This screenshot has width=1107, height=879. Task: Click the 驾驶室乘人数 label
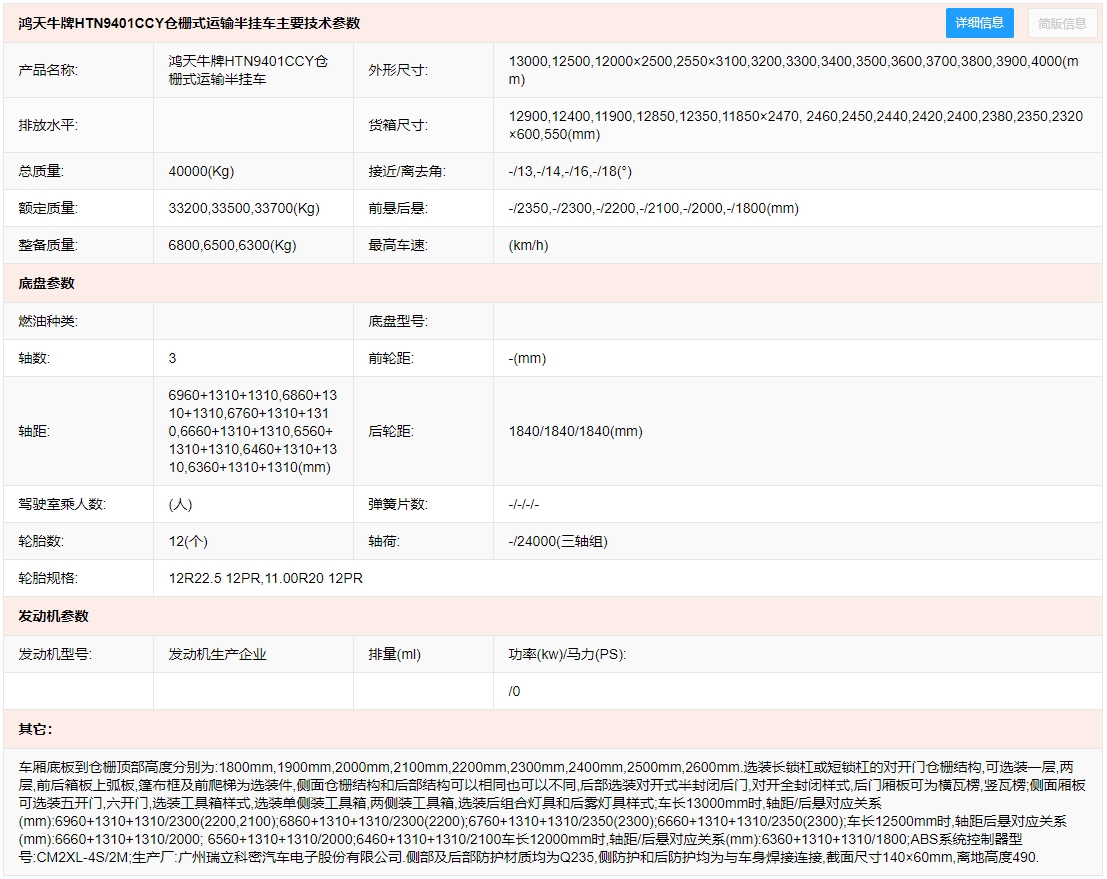click(62, 504)
